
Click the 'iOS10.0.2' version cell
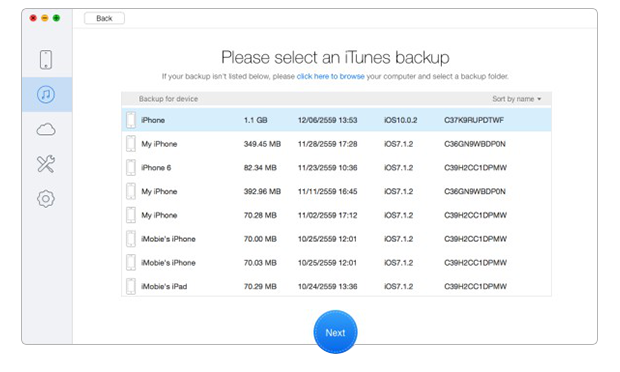[x=401, y=120]
